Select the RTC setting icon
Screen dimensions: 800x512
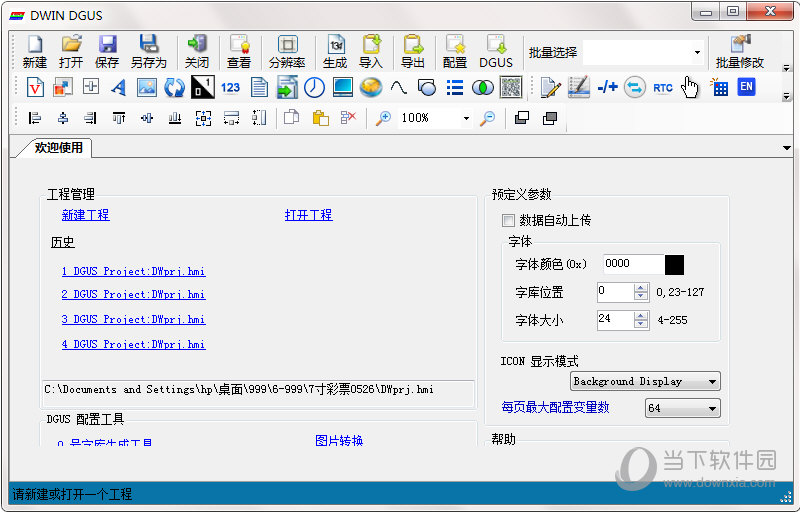(663, 88)
